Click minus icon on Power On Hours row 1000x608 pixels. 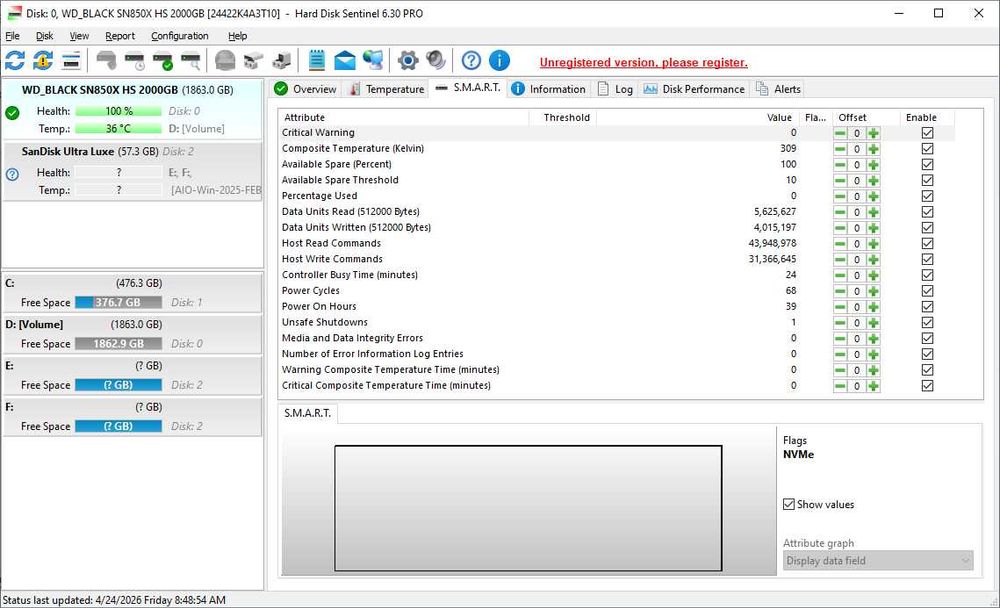click(841, 307)
